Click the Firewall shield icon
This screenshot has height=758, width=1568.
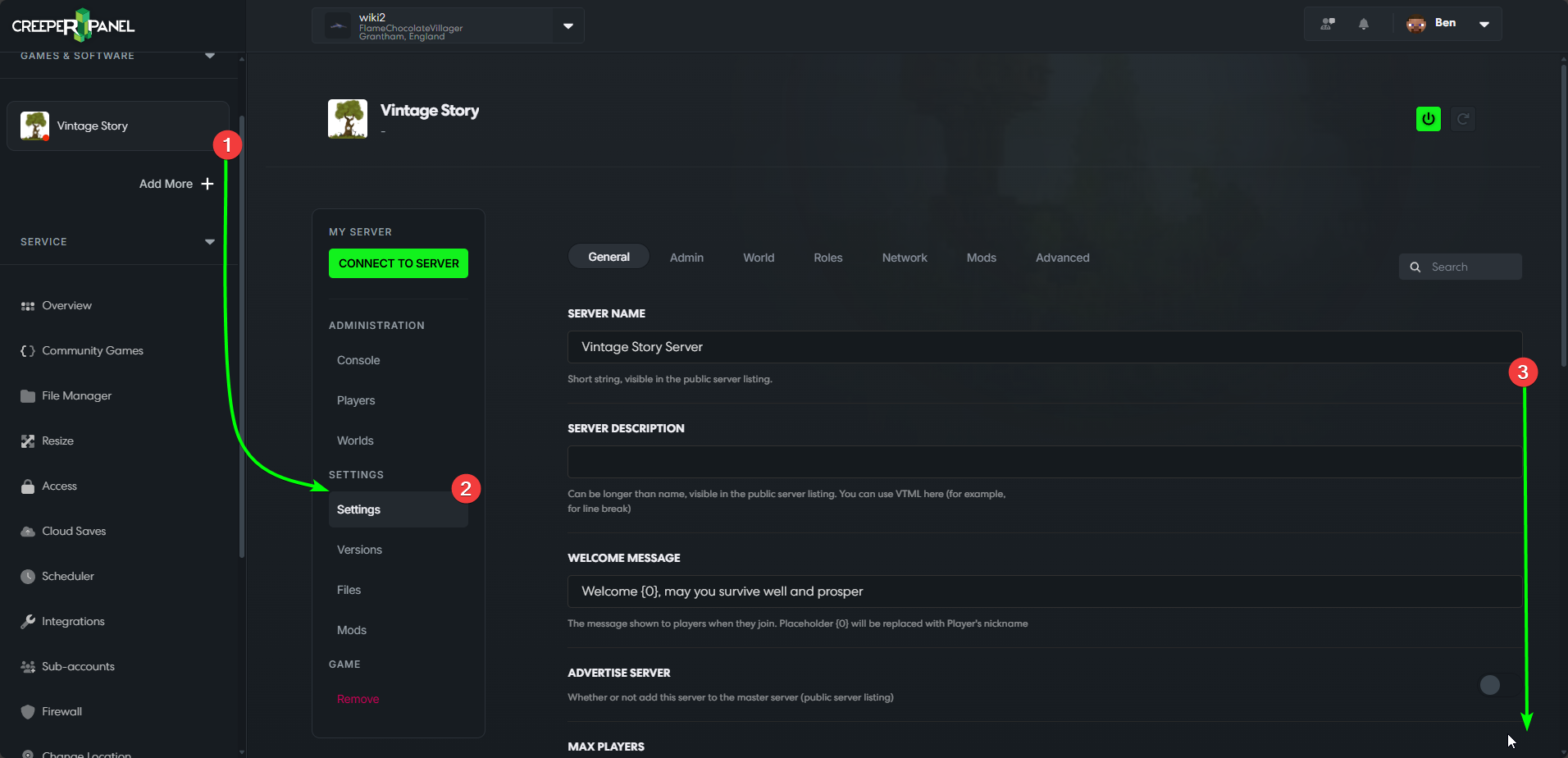(x=28, y=712)
